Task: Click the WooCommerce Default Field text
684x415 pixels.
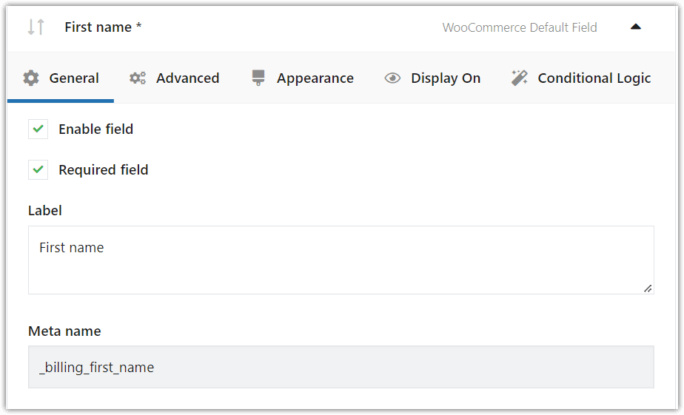Action: point(519,27)
